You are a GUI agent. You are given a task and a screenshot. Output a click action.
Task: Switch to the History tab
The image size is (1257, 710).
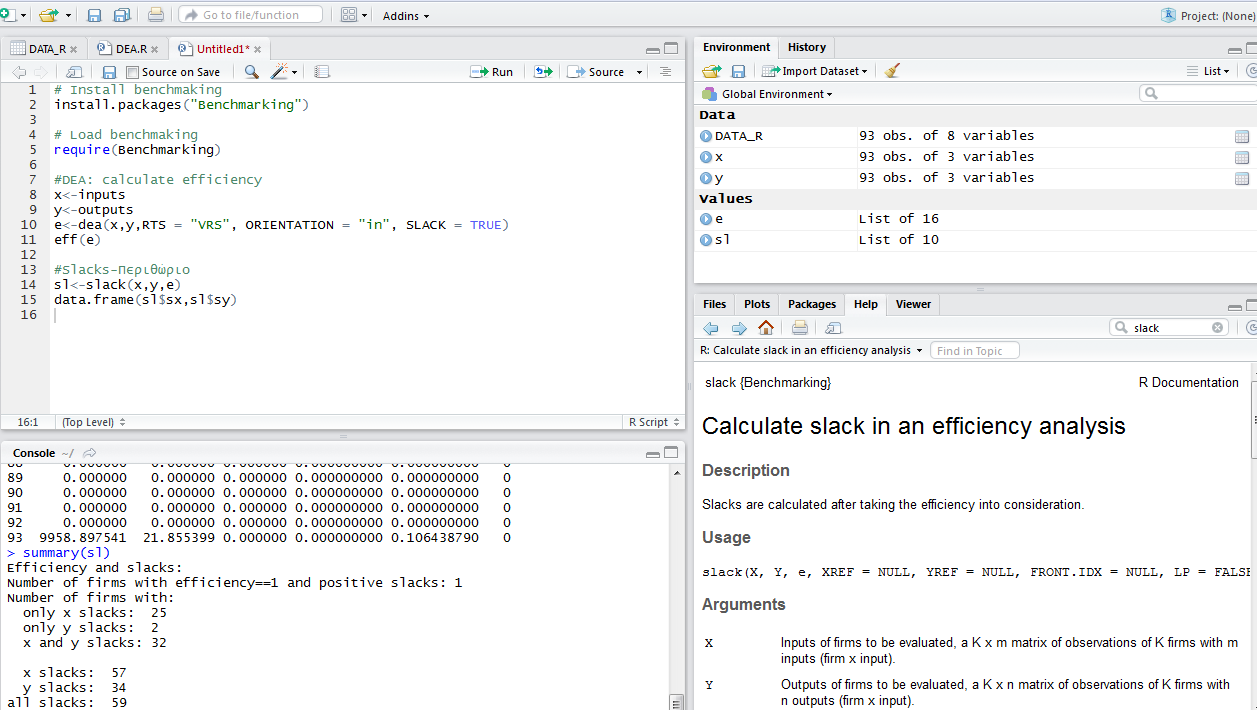pyautogui.click(x=807, y=47)
